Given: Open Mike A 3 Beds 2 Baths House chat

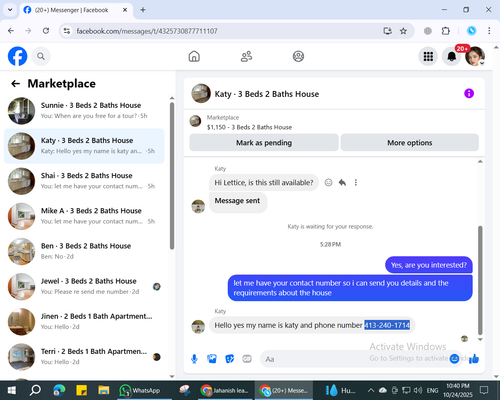Looking at the screenshot, I should point(84,216).
